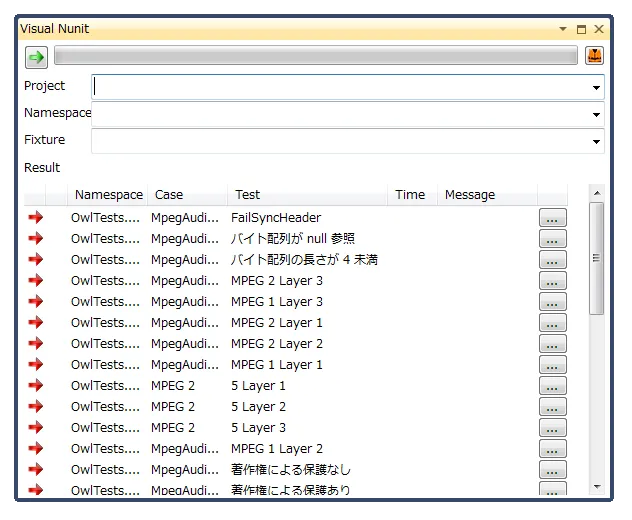
Task: Click the '...' button for 5 Layer 2
Action: [552, 407]
